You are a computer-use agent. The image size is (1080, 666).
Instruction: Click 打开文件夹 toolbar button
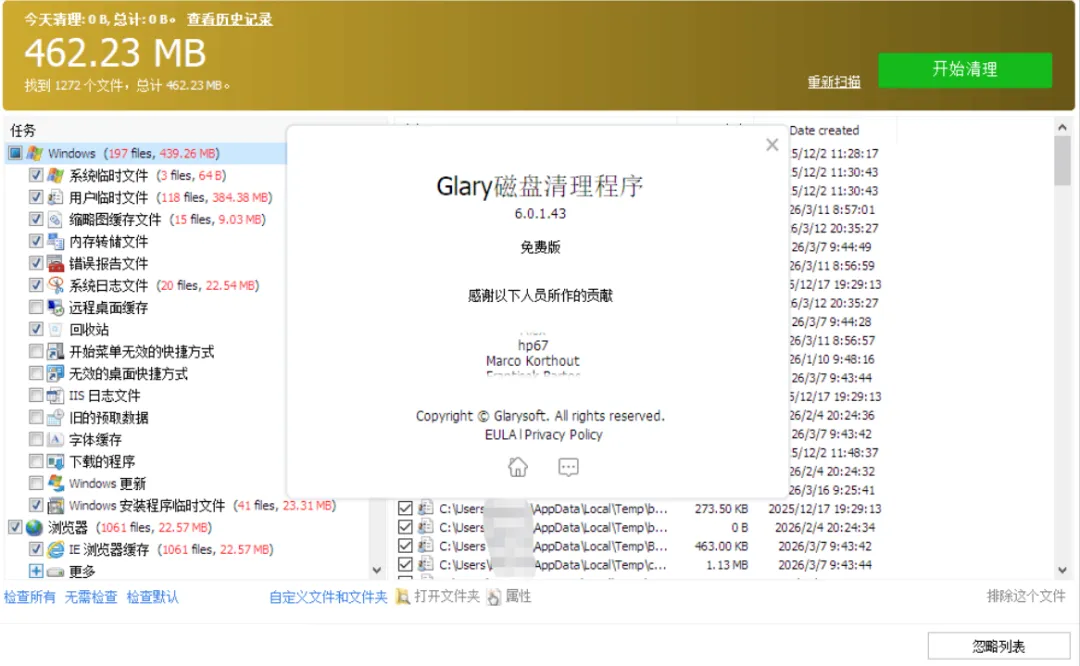[x=438, y=596]
